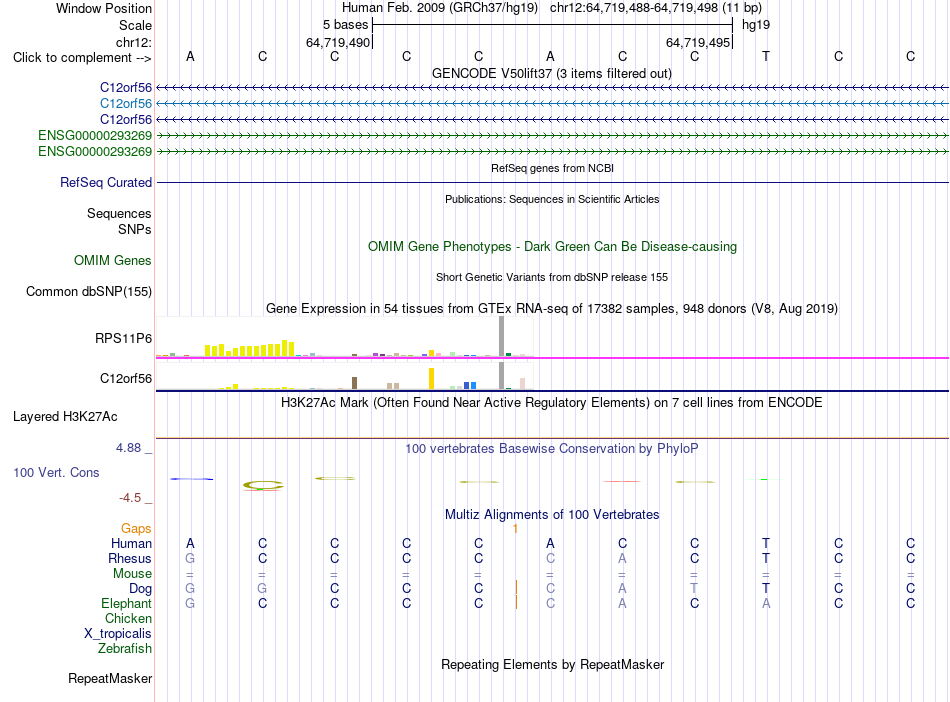Open the 'OMIM Gene Phenotypes' track title
The width and height of the screenshot is (950, 702).
(x=552, y=247)
